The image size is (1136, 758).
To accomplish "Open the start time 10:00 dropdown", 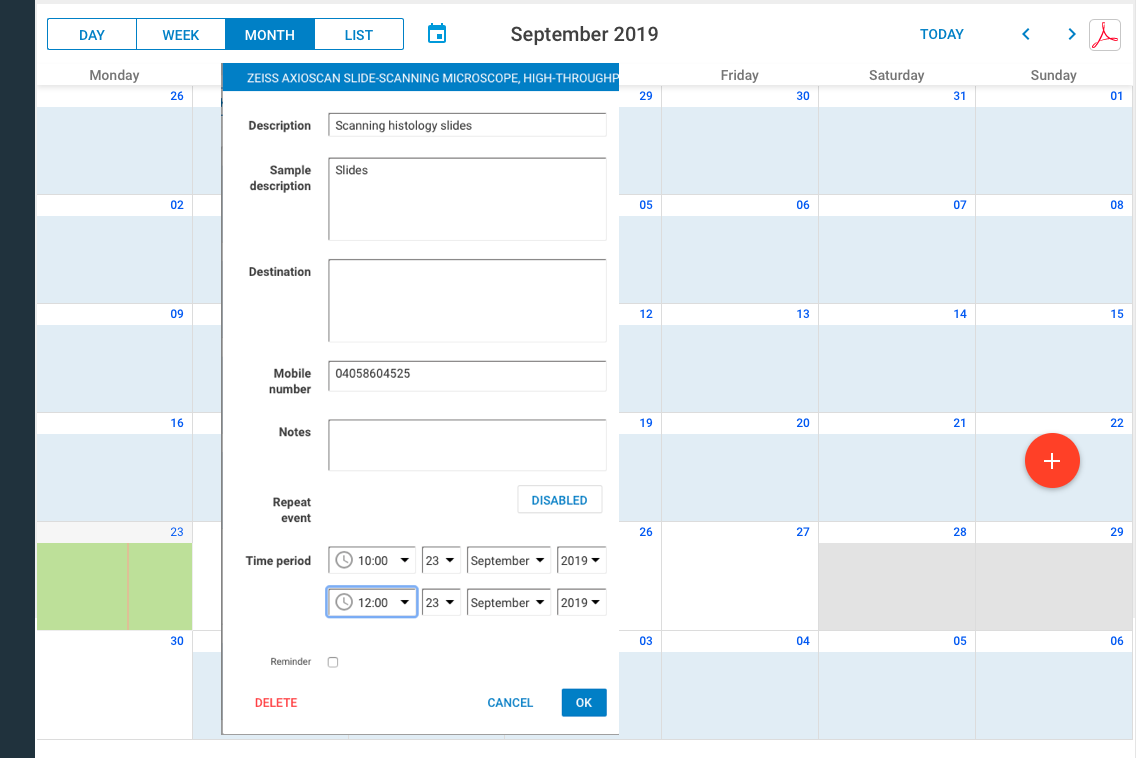I will [372, 560].
